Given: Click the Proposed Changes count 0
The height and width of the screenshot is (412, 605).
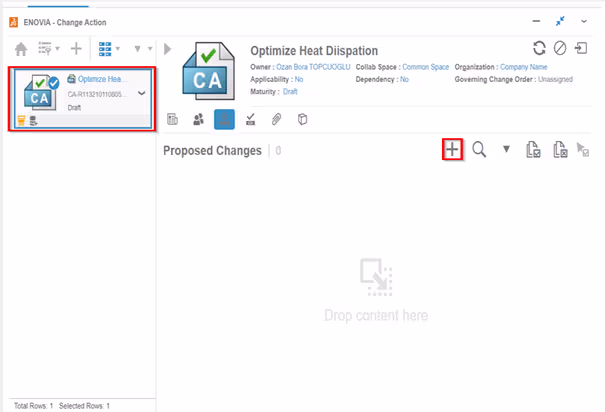Looking at the screenshot, I should pos(278,150).
